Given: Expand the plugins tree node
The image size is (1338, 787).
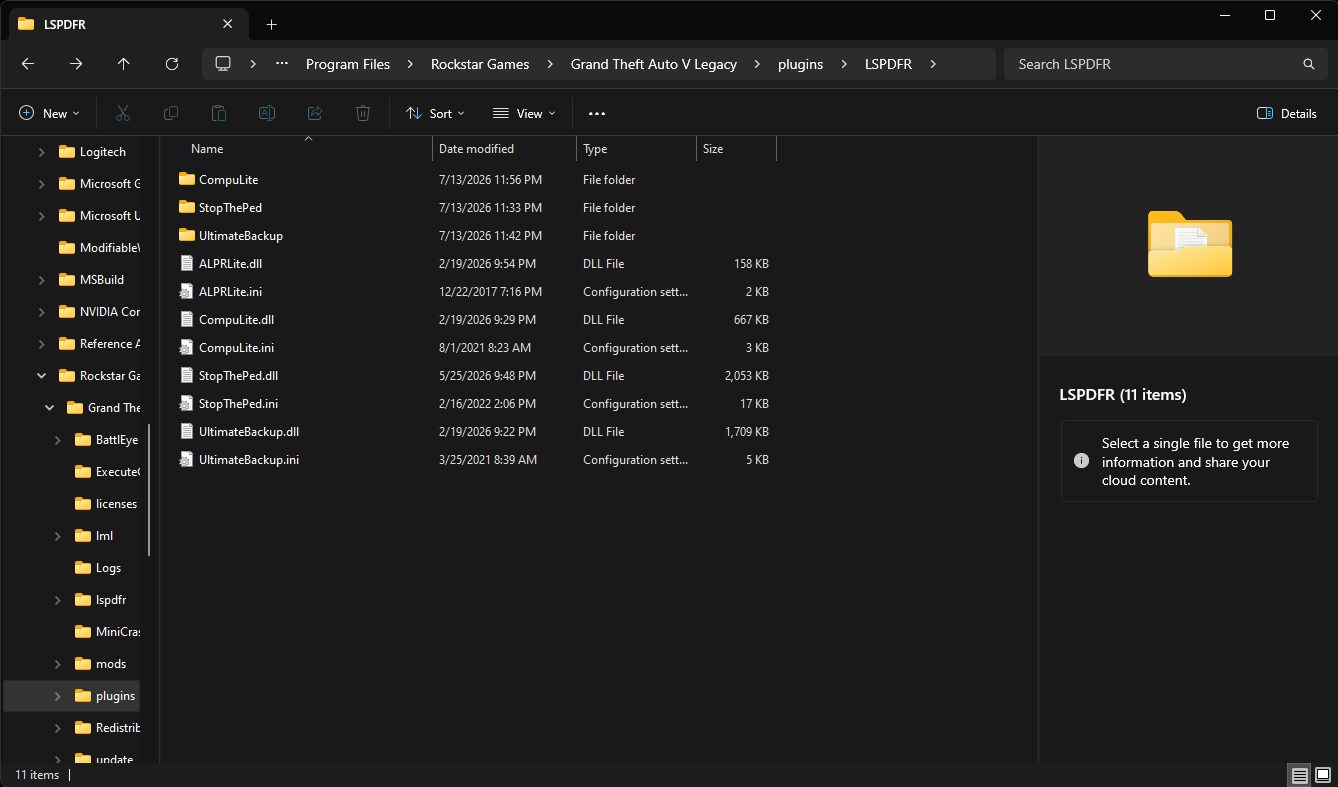Looking at the screenshot, I should (x=57, y=696).
